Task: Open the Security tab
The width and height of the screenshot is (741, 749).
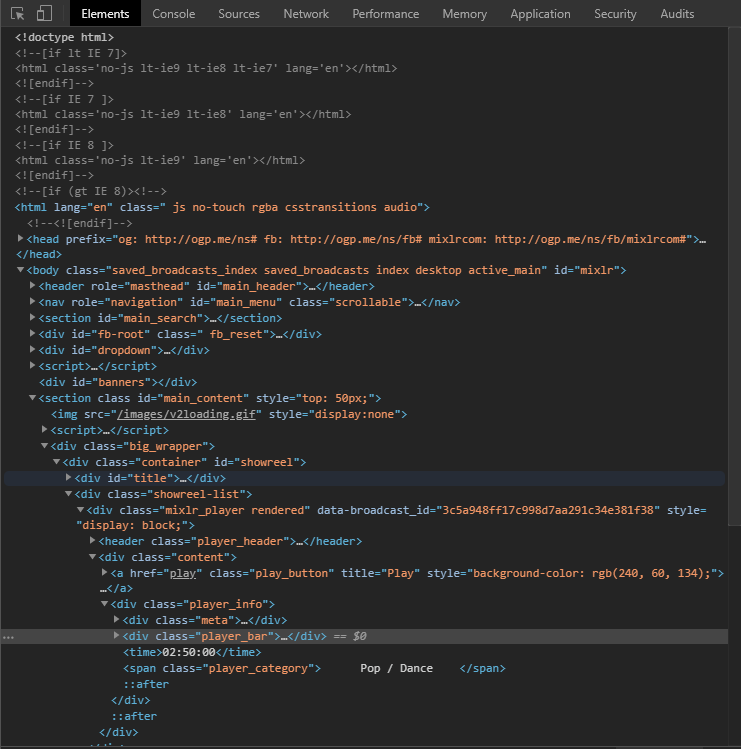Action: 615,13
